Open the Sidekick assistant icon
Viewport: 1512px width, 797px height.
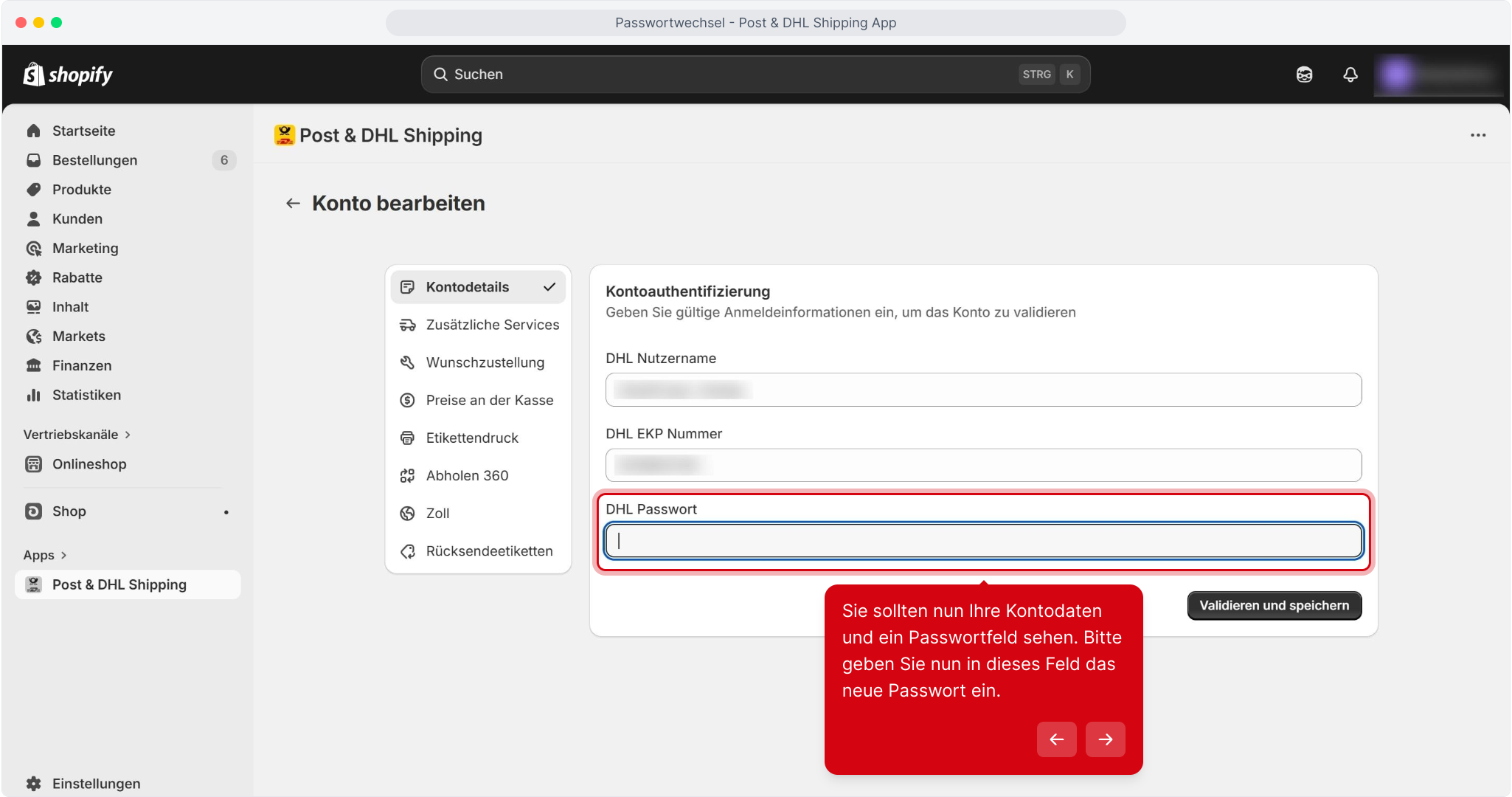tap(1304, 75)
